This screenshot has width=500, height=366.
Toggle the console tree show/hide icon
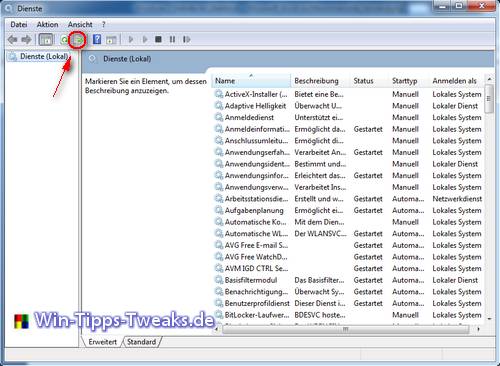46,40
